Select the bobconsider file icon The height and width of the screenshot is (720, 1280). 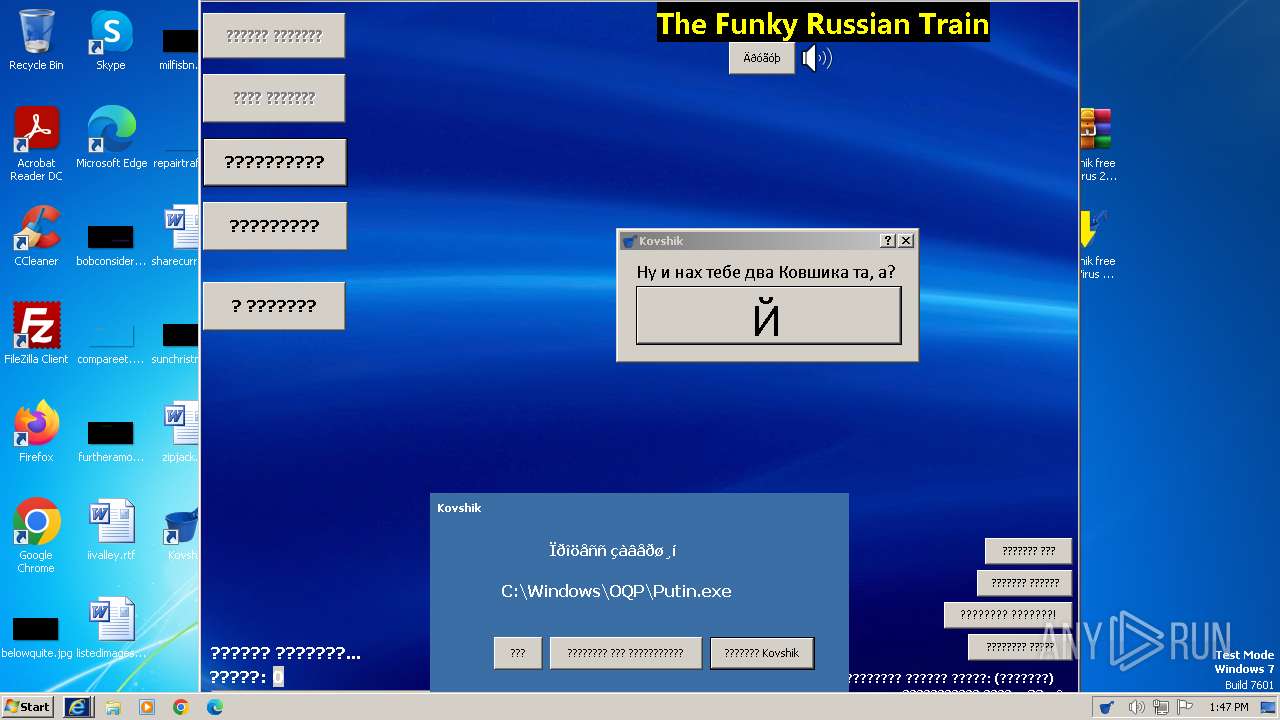click(111, 244)
